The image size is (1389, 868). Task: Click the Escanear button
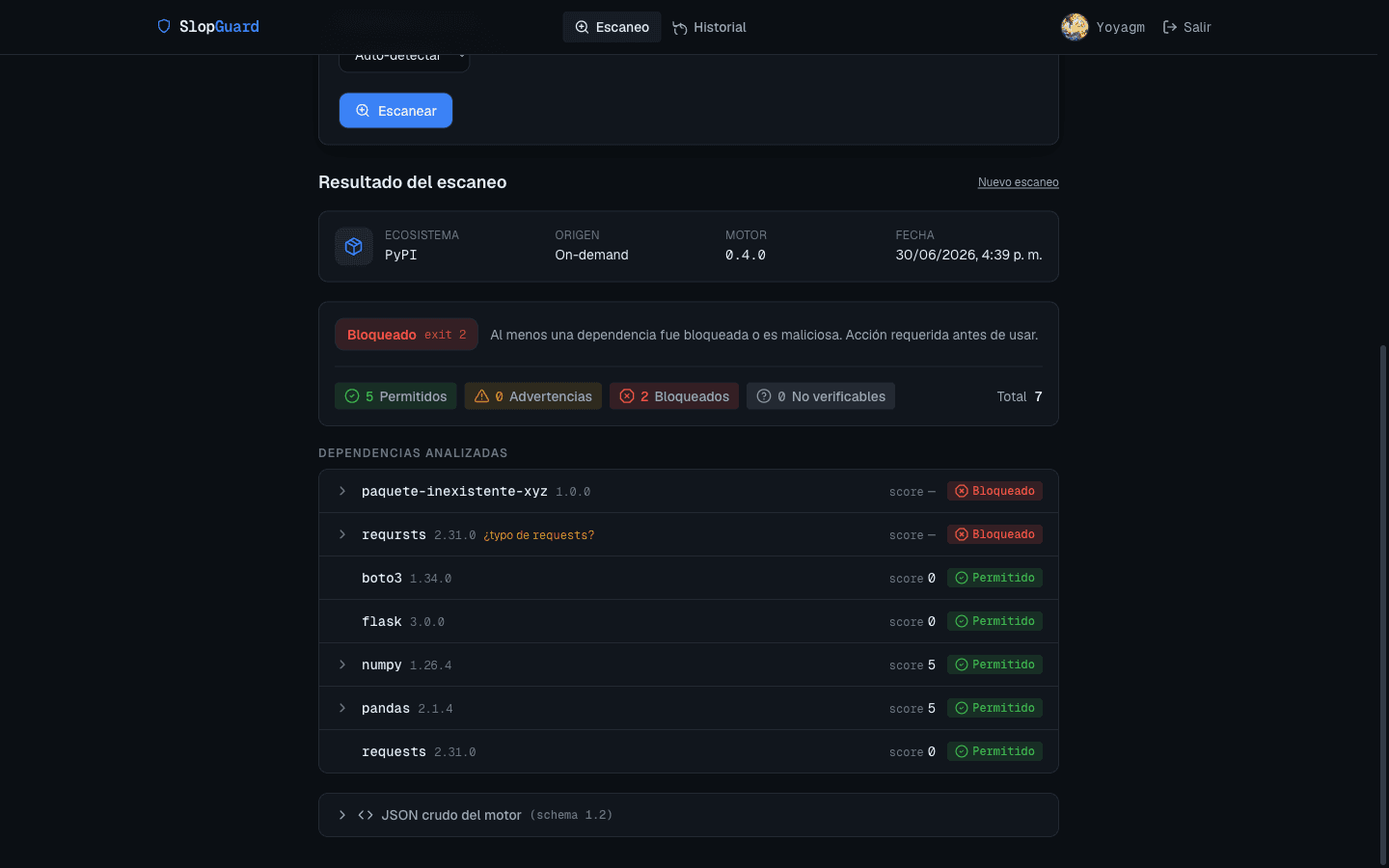tap(395, 111)
